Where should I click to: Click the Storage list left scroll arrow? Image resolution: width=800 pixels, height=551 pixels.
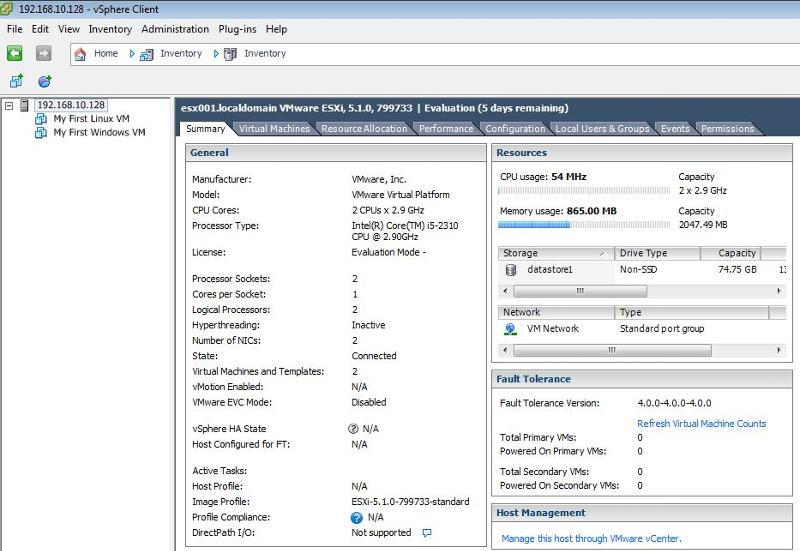point(505,291)
